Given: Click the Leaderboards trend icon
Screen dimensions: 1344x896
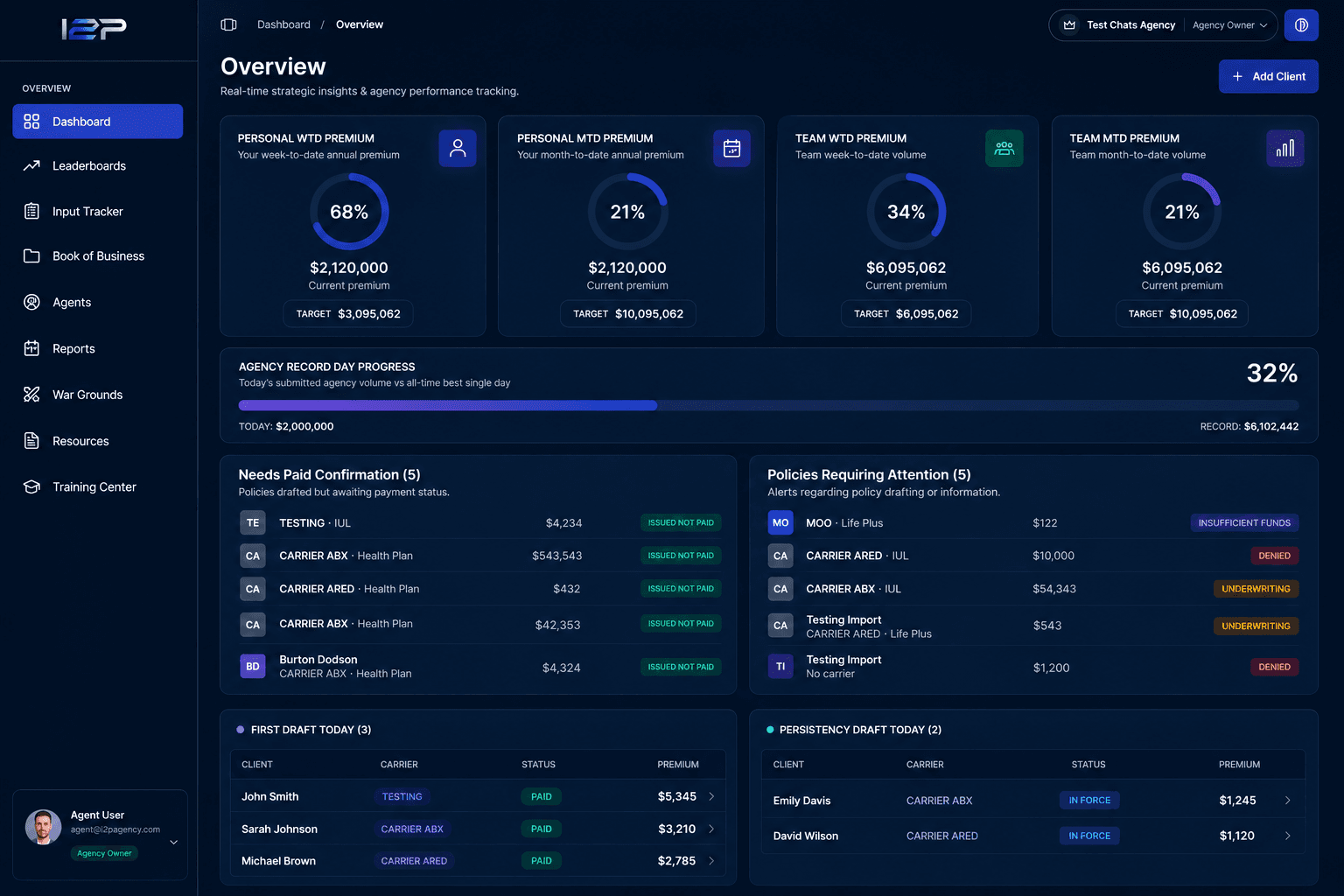Looking at the screenshot, I should coord(31,165).
